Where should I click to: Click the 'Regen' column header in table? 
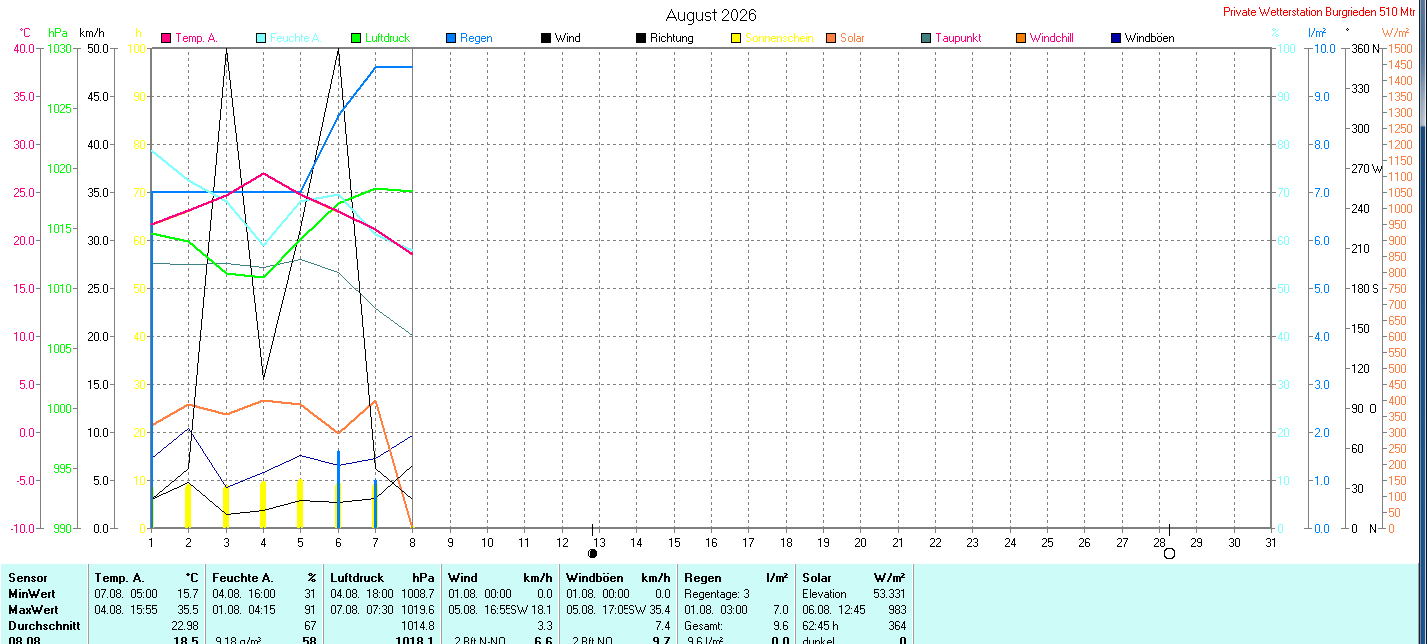[x=703, y=578]
